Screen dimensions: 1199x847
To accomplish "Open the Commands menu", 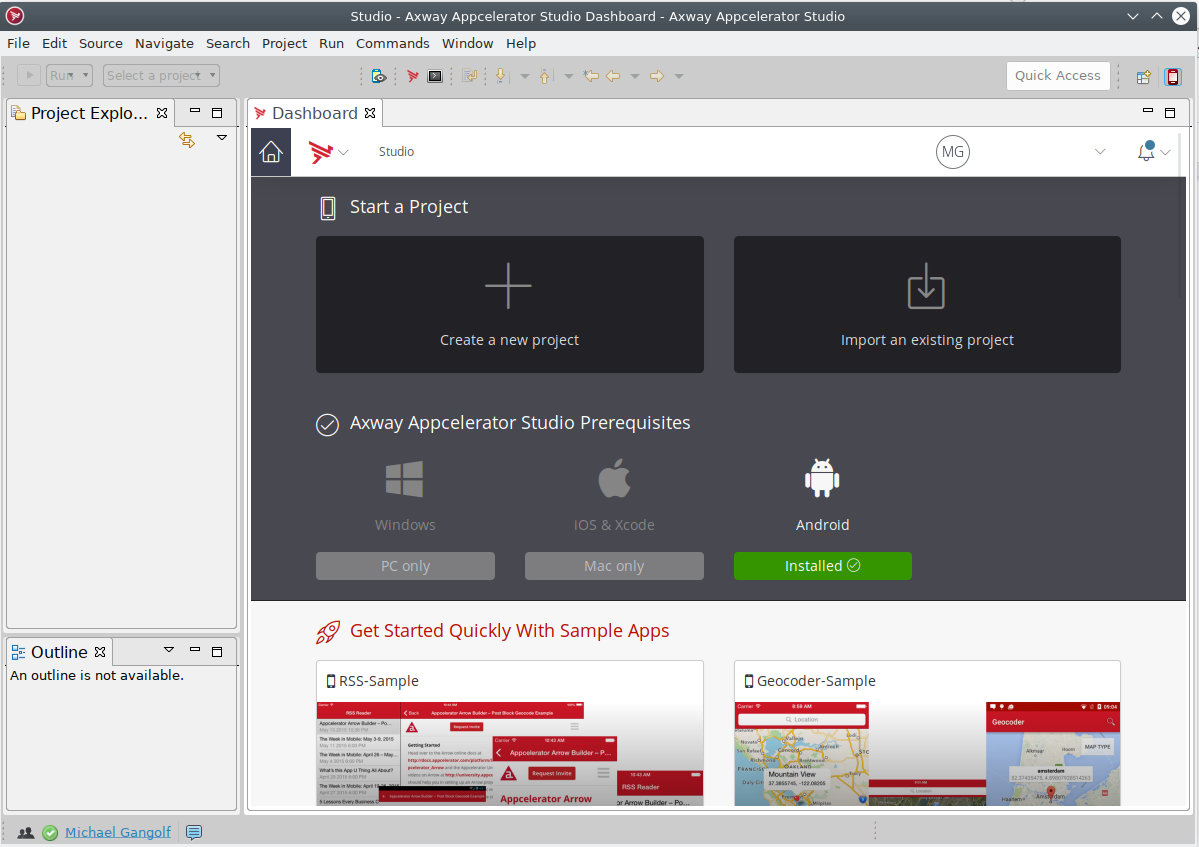I will click(392, 44).
